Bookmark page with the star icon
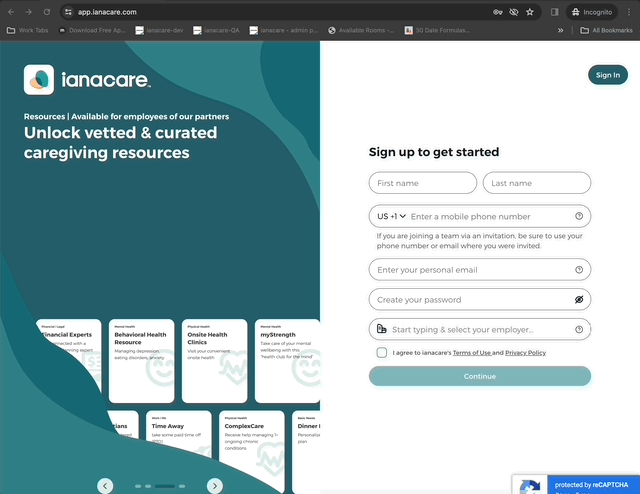640x494 pixels. point(530,12)
